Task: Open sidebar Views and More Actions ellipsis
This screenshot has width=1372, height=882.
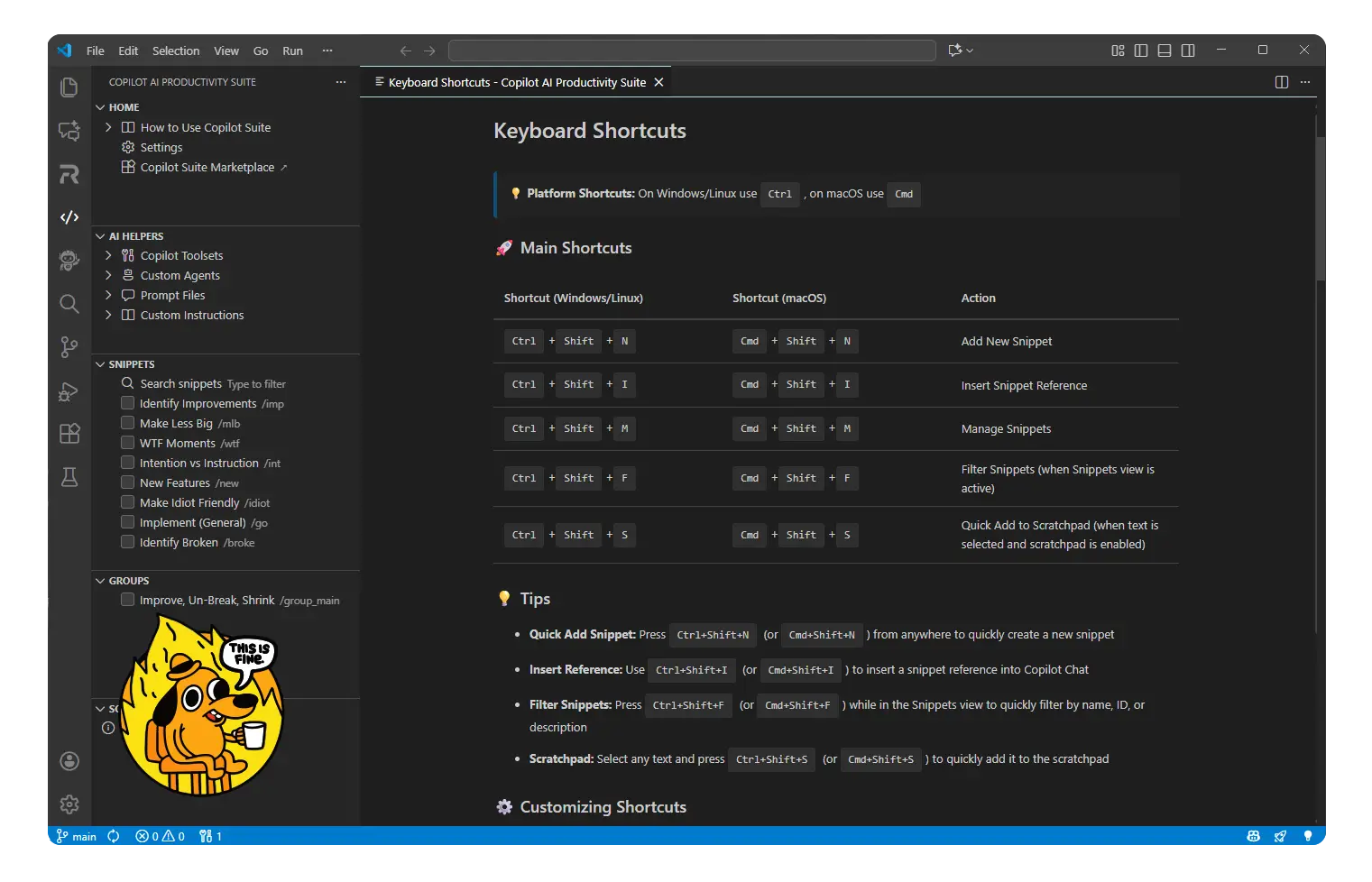Action: [x=341, y=82]
